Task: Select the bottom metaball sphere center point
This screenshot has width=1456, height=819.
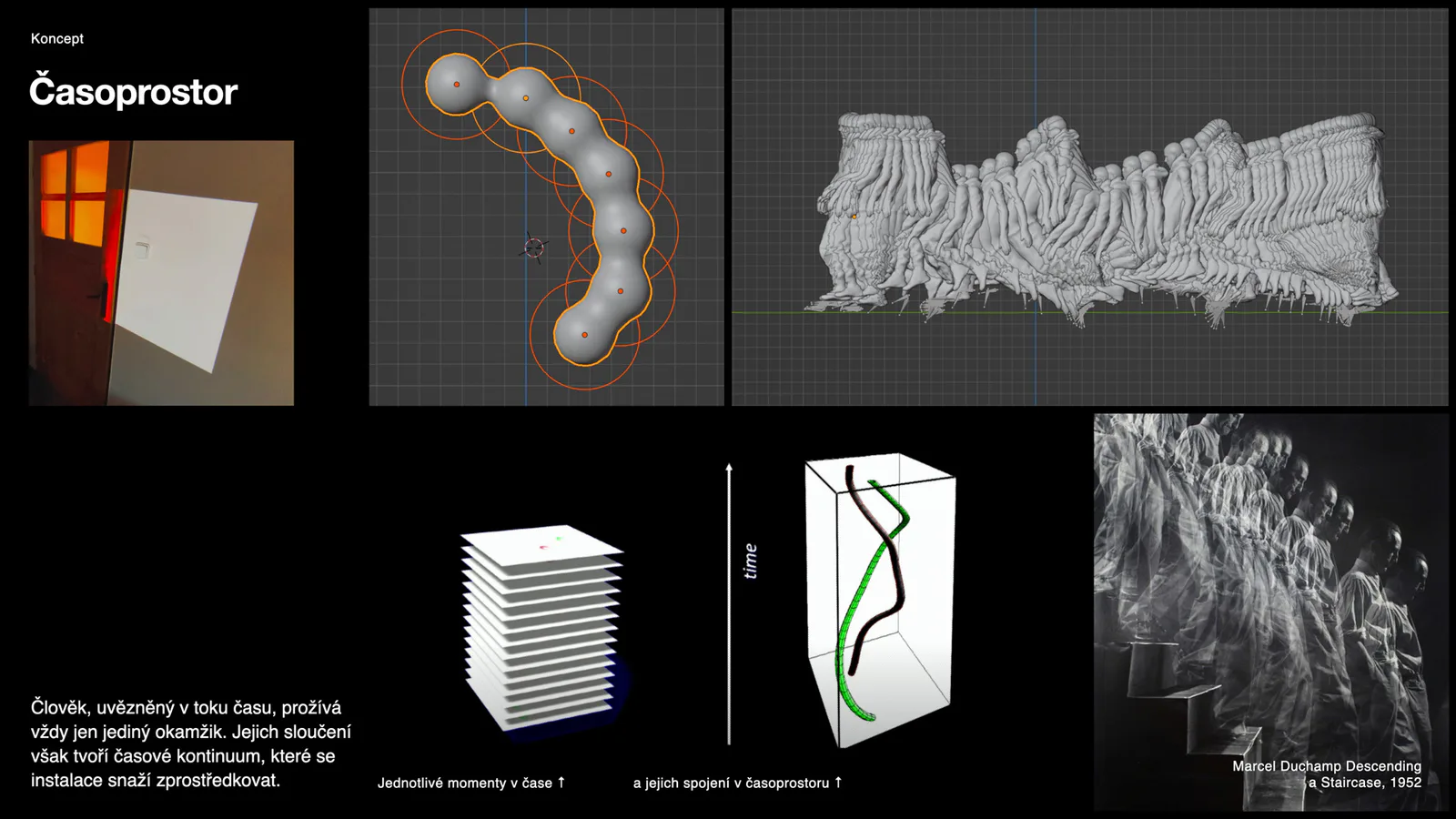Action: click(x=584, y=335)
